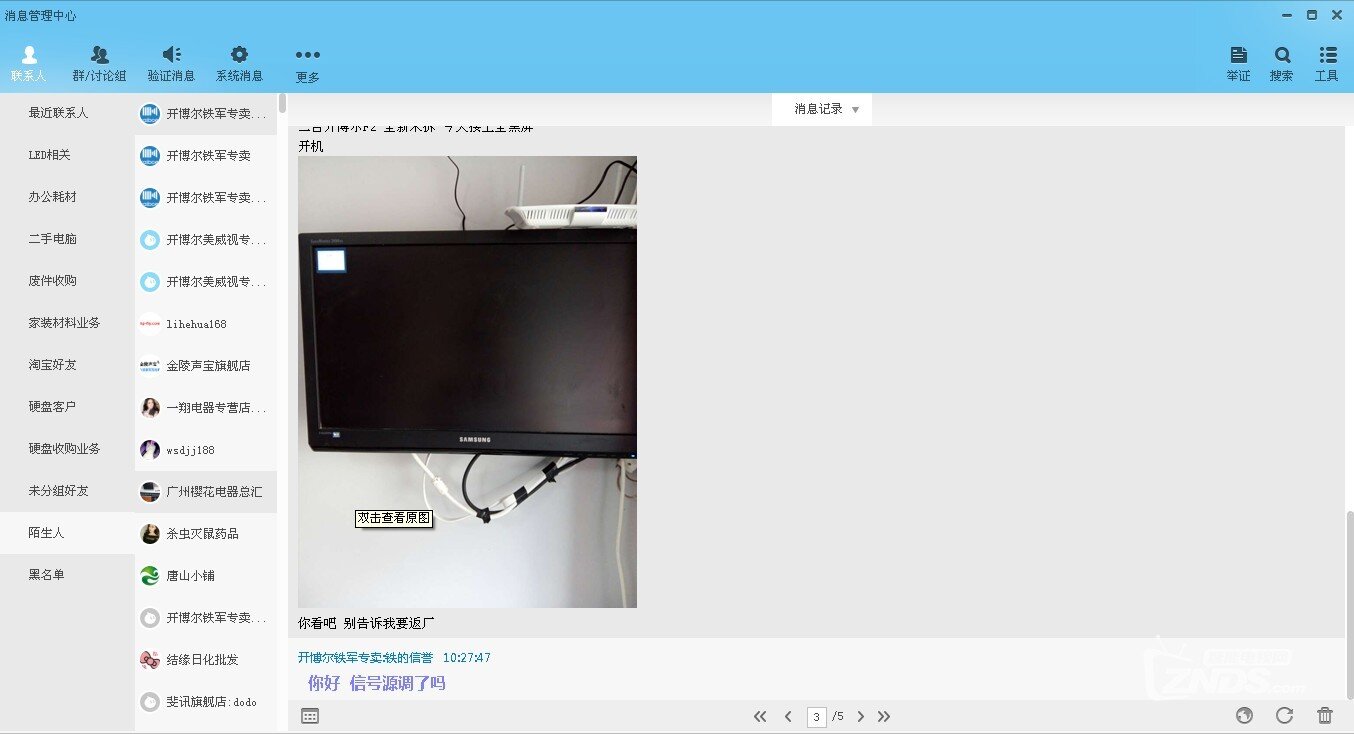Viewport: 1354px width, 734px height.
Task: Go to next page of records
Action: coord(860,716)
